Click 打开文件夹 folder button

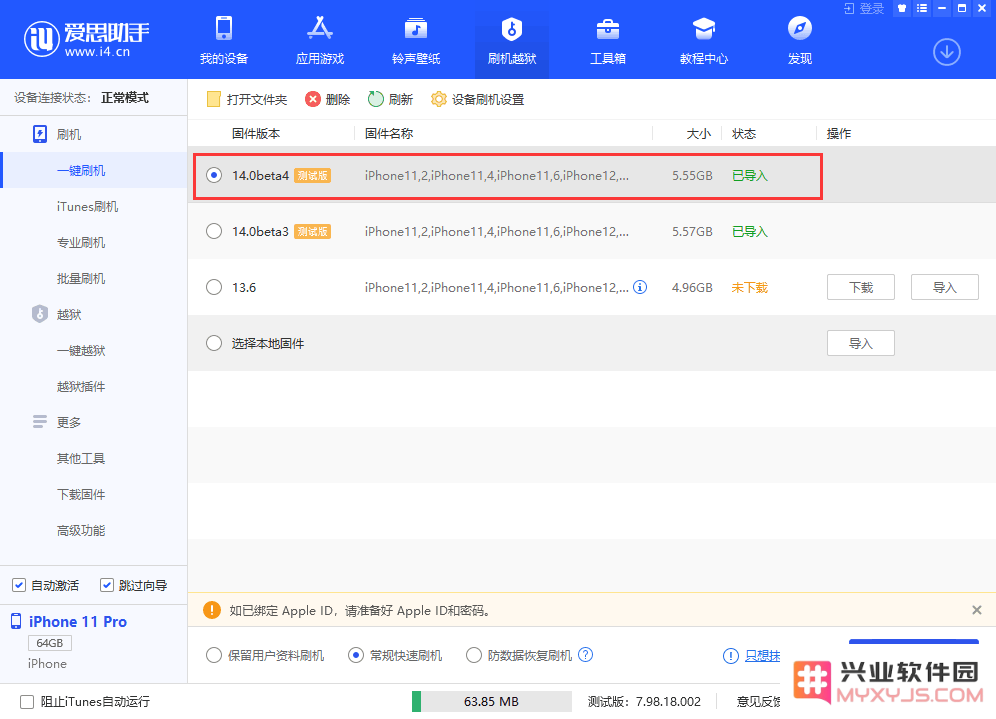point(247,99)
